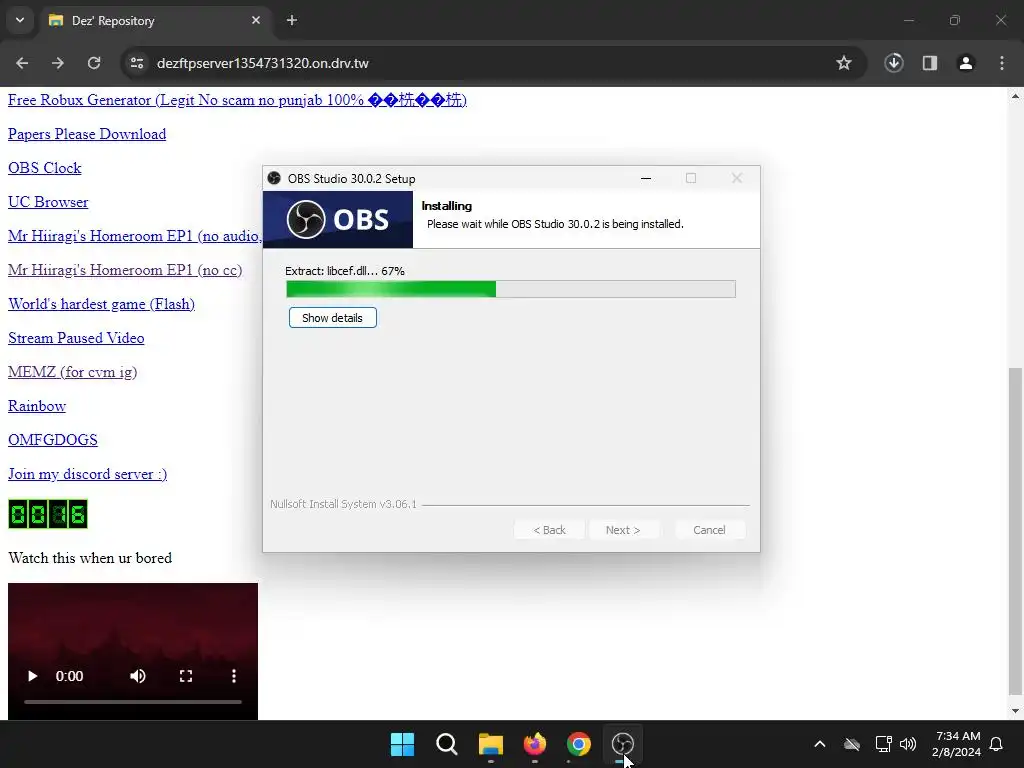Screen dimensions: 1024x768
Task: Open Firefox from the taskbar
Action: click(535, 744)
